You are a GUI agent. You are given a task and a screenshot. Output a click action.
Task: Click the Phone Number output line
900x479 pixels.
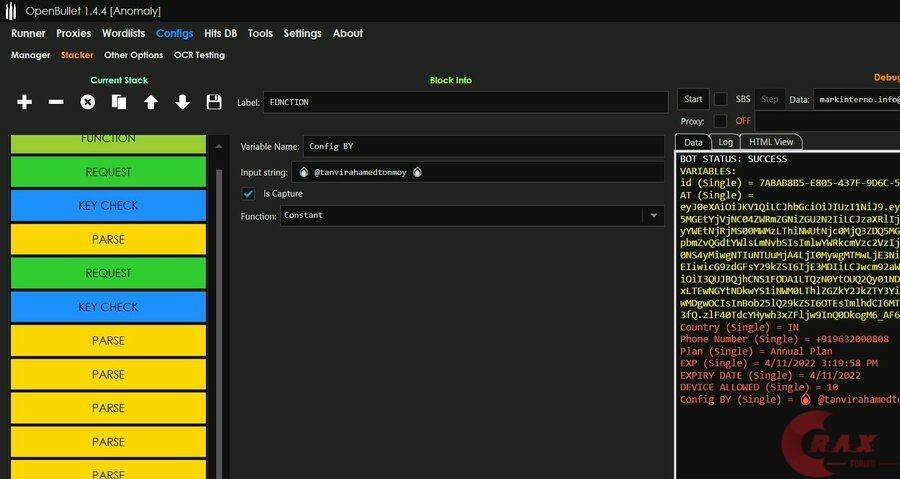785,339
